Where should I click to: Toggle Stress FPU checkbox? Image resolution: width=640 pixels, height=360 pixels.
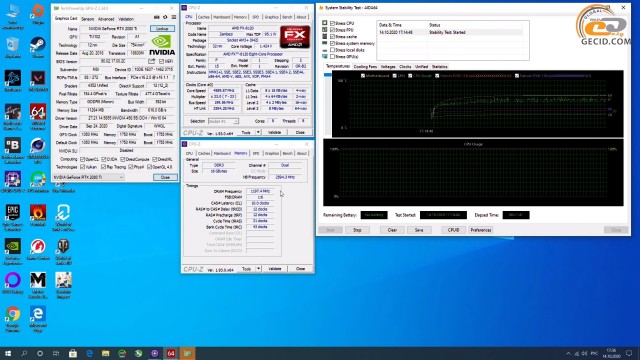[332, 30]
